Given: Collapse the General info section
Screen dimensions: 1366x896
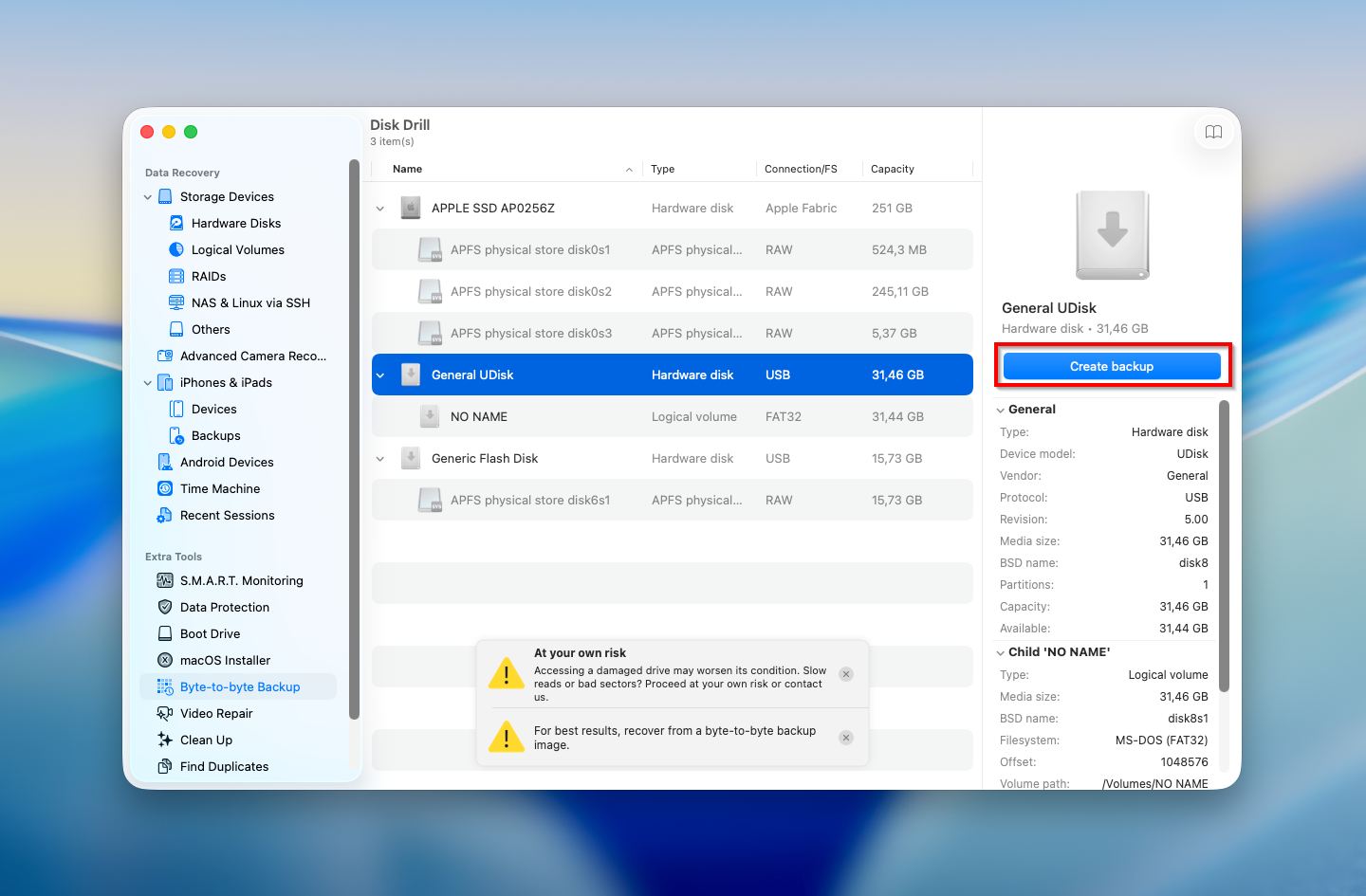Looking at the screenshot, I should click(x=1000, y=410).
